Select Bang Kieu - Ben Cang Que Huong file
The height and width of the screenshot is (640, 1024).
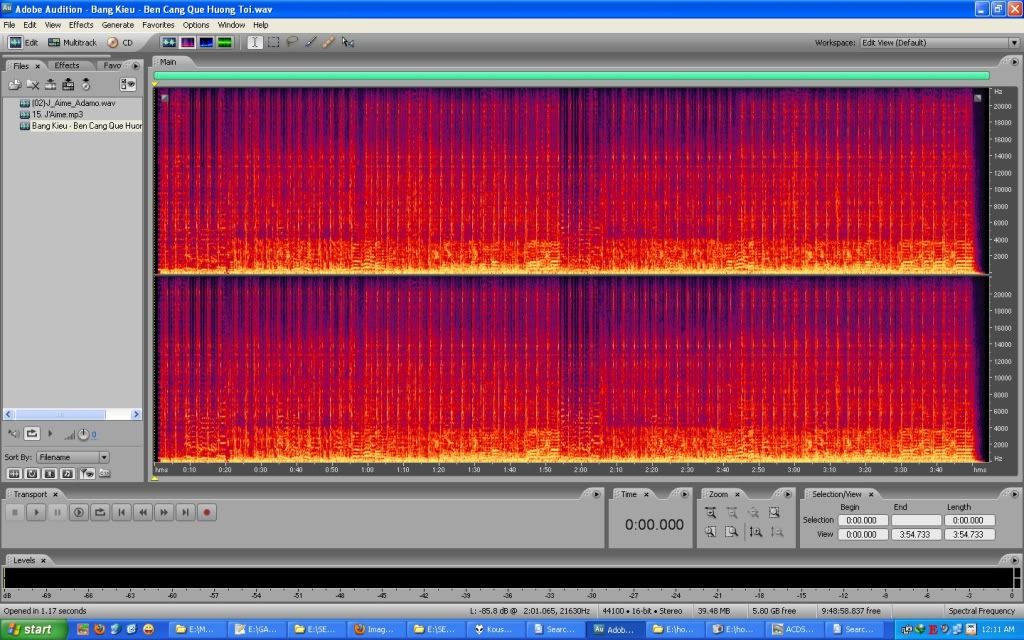[x=81, y=125]
